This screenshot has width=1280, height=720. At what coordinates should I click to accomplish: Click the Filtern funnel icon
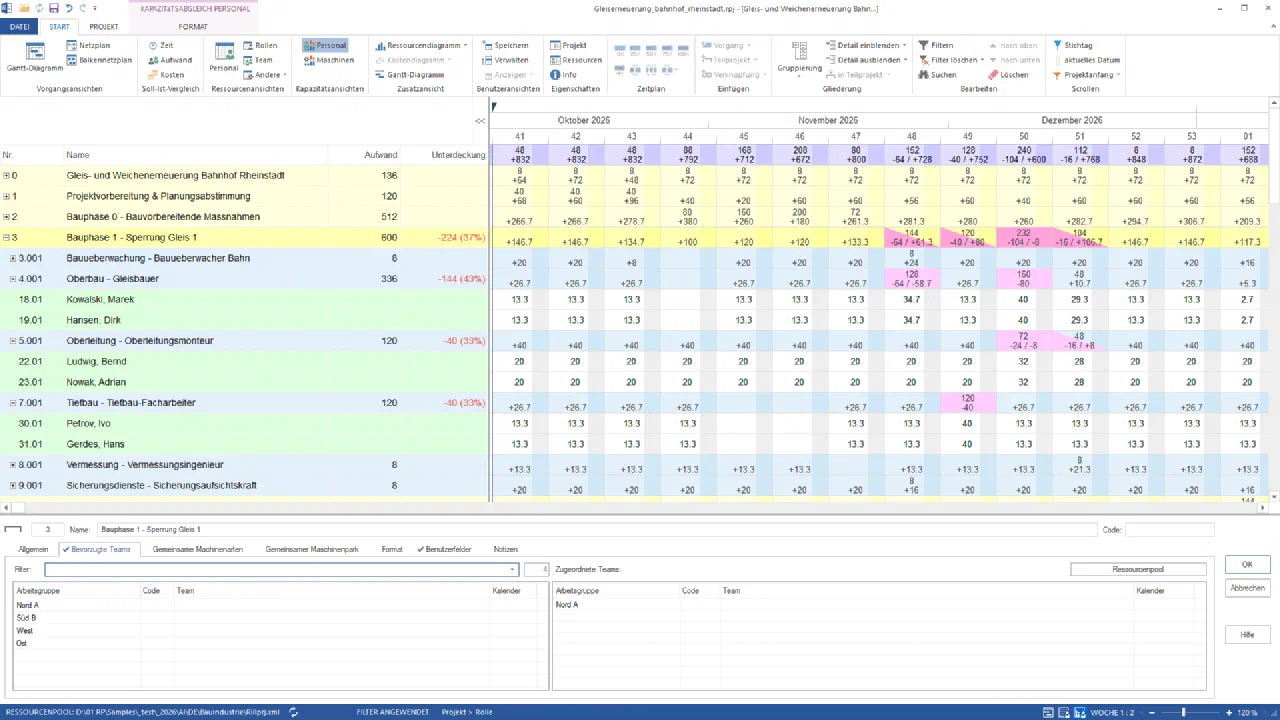click(x=922, y=46)
